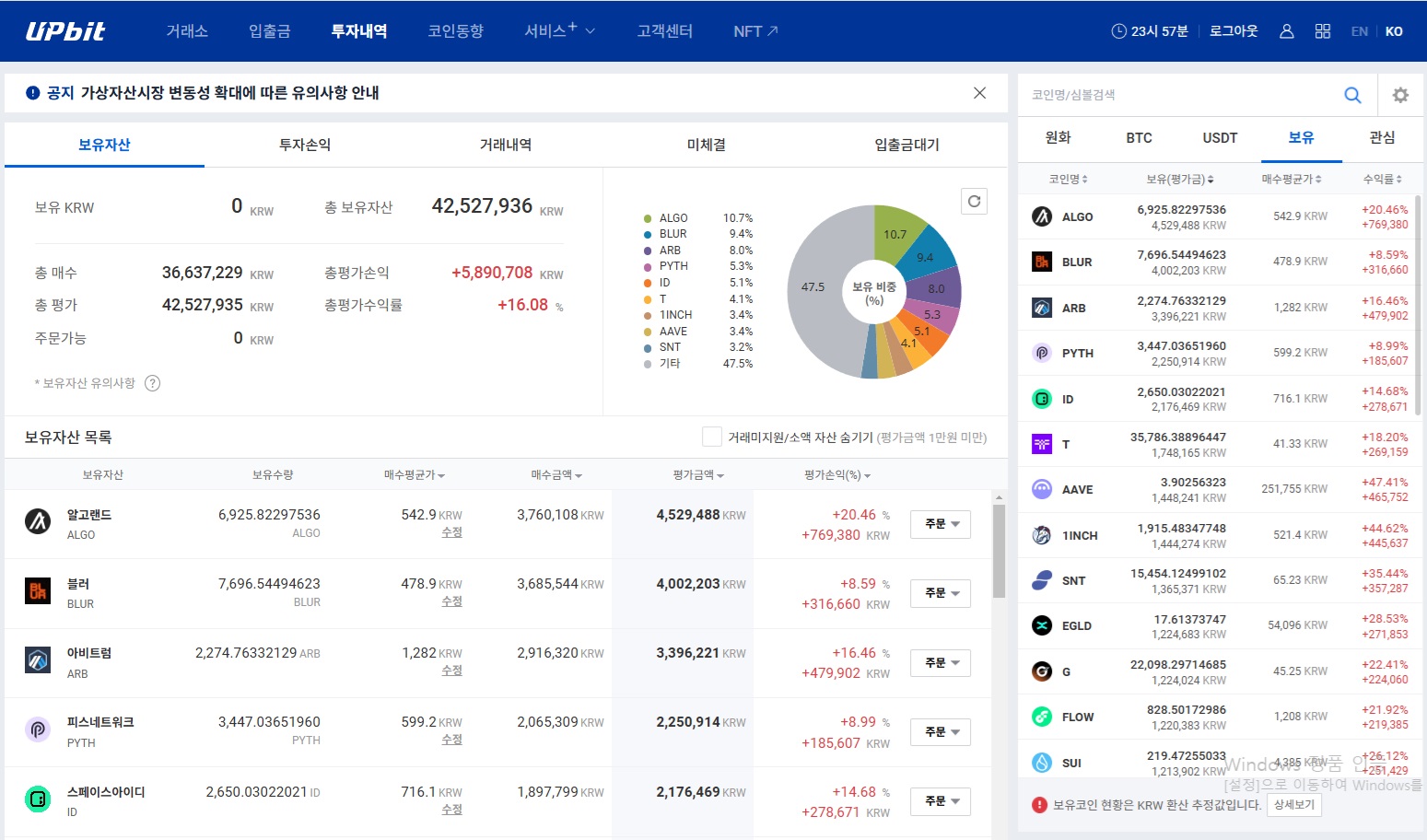Click asset table vertical scrollbar
The width and height of the screenshot is (1427, 840).
999,552
